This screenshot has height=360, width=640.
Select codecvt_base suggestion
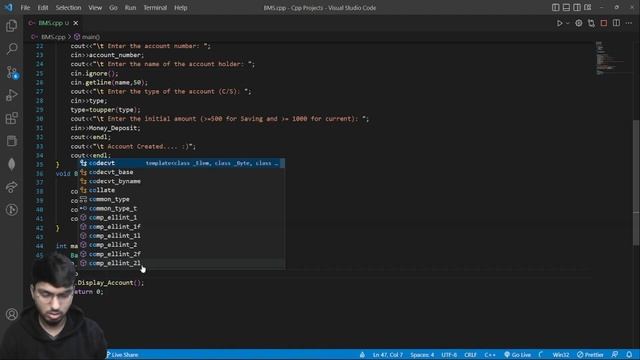pos(182,172)
